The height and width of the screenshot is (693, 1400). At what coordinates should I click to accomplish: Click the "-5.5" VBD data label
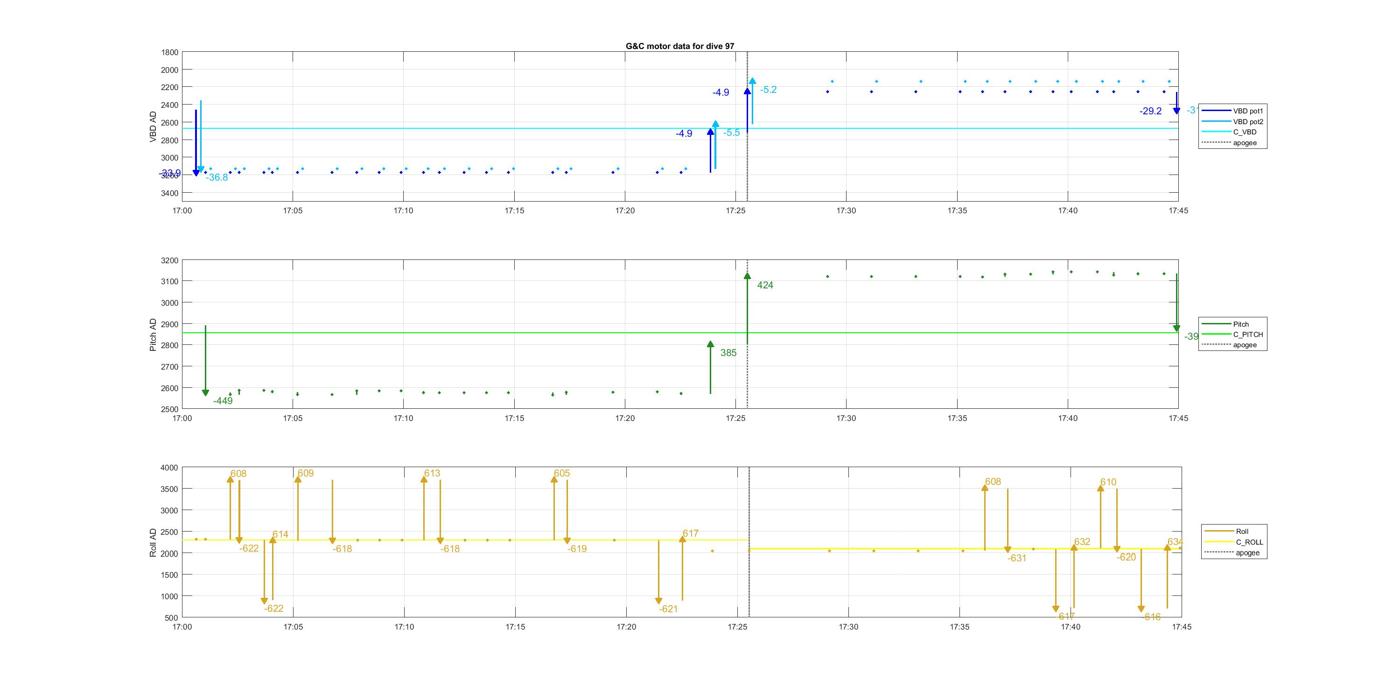point(732,133)
